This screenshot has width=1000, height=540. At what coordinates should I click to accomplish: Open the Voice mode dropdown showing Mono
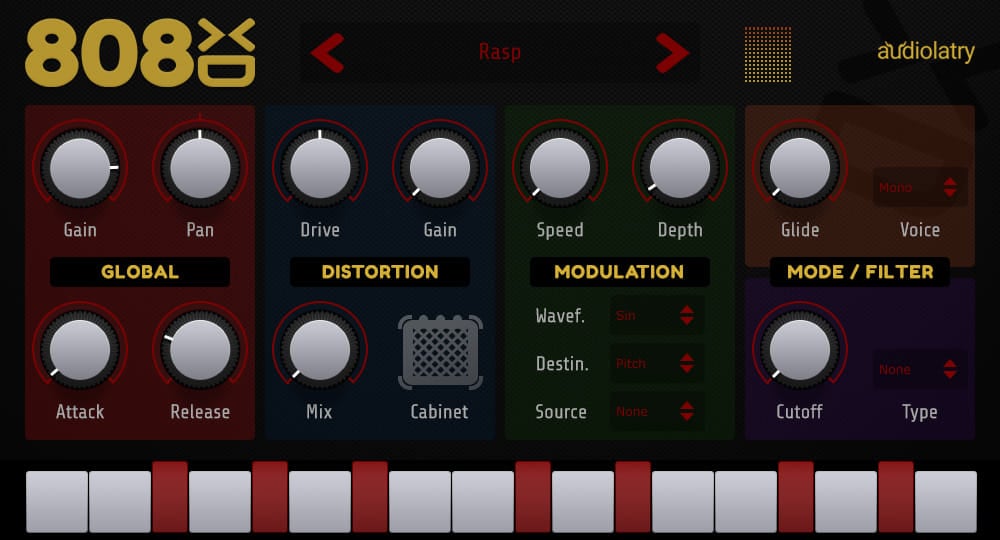click(x=919, y=187)
